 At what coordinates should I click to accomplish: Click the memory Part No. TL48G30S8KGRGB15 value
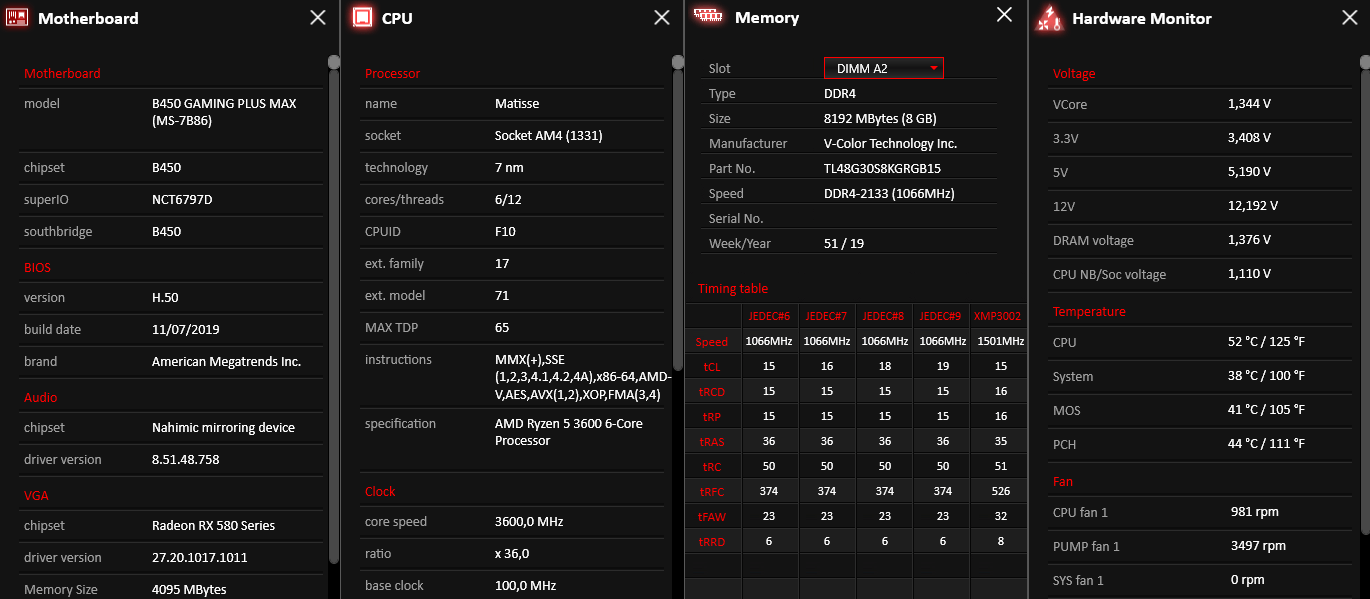tap(881, 169)
